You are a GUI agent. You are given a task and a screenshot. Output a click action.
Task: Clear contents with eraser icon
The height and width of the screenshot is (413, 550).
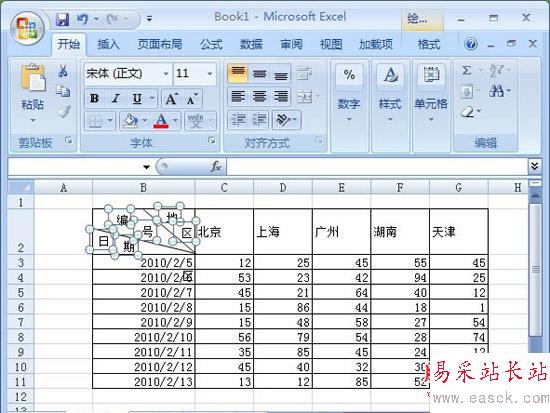(x=468, y=112)
